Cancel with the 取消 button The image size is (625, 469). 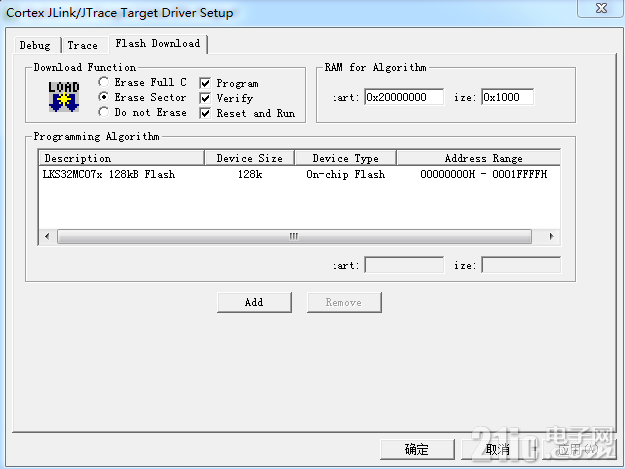498,449
